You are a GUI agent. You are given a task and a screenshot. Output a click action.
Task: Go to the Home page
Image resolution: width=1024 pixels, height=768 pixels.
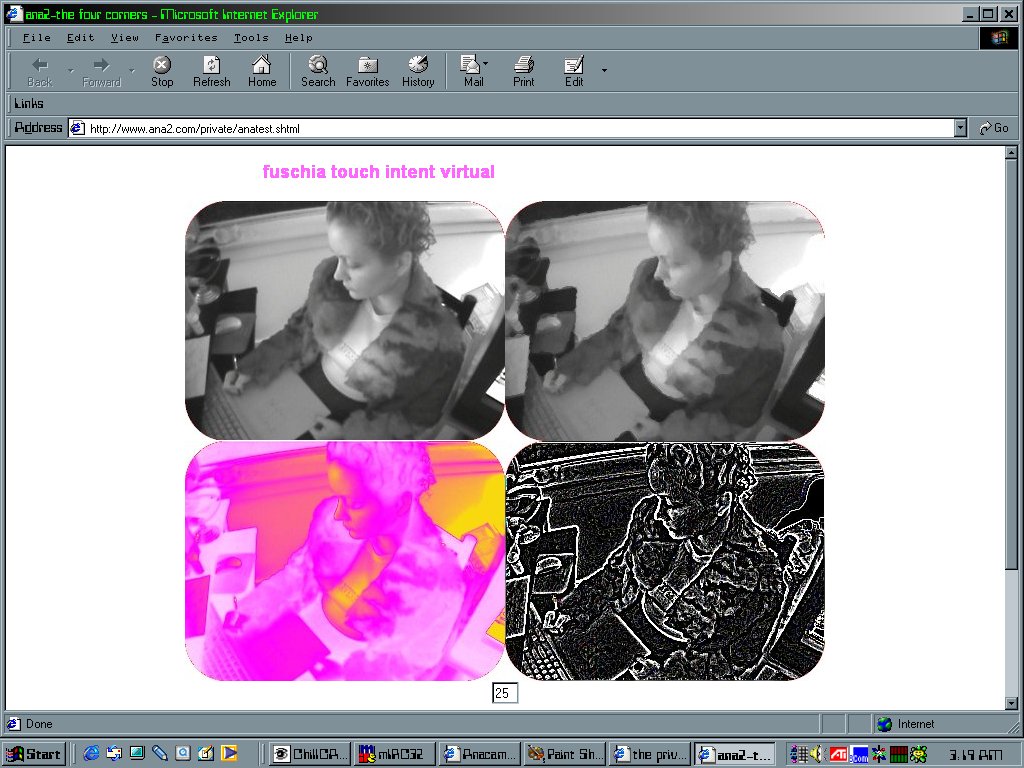coord(262,71)
